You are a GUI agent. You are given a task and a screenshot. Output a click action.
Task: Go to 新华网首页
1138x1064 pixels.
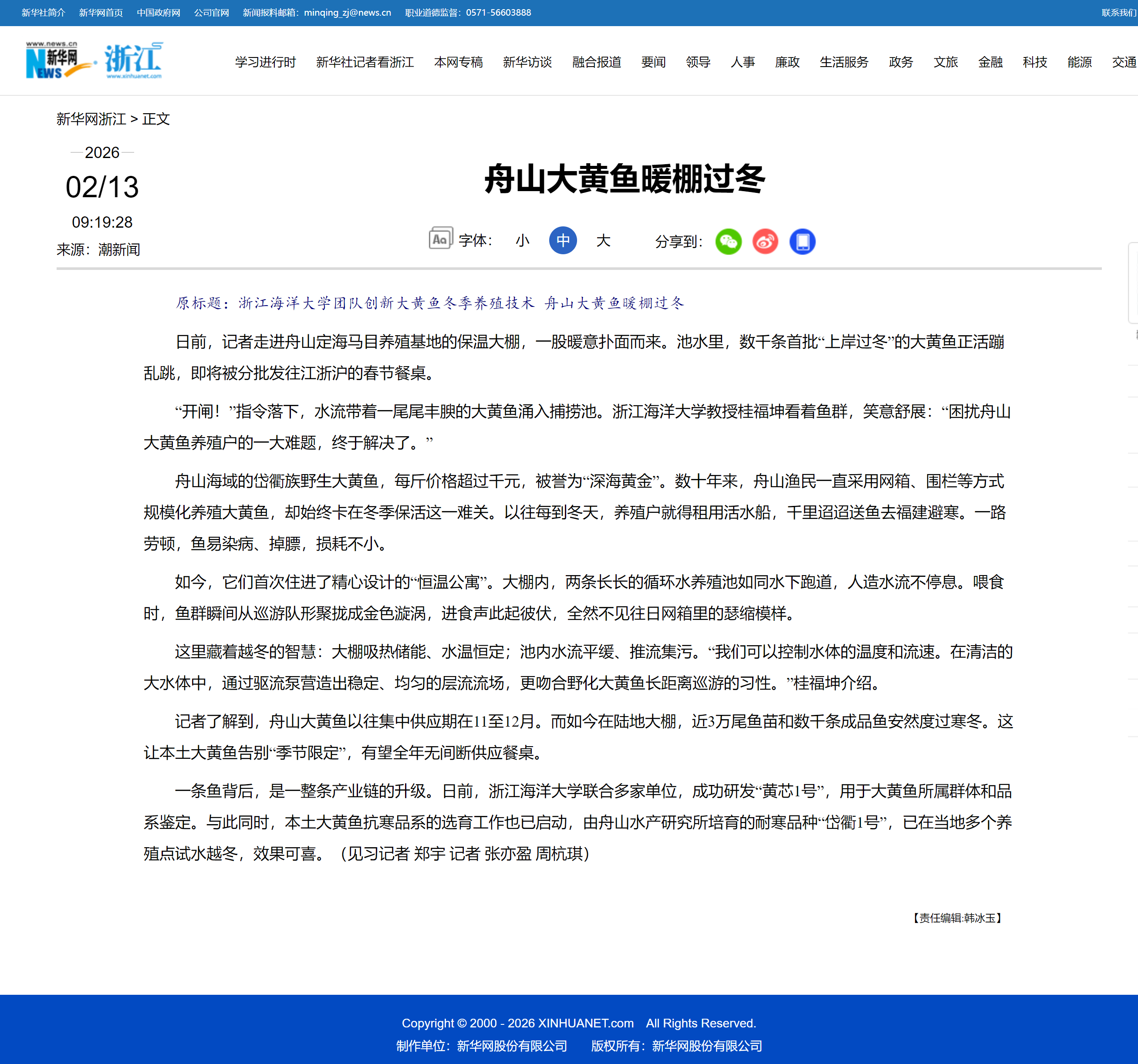[x=101, y=13]
